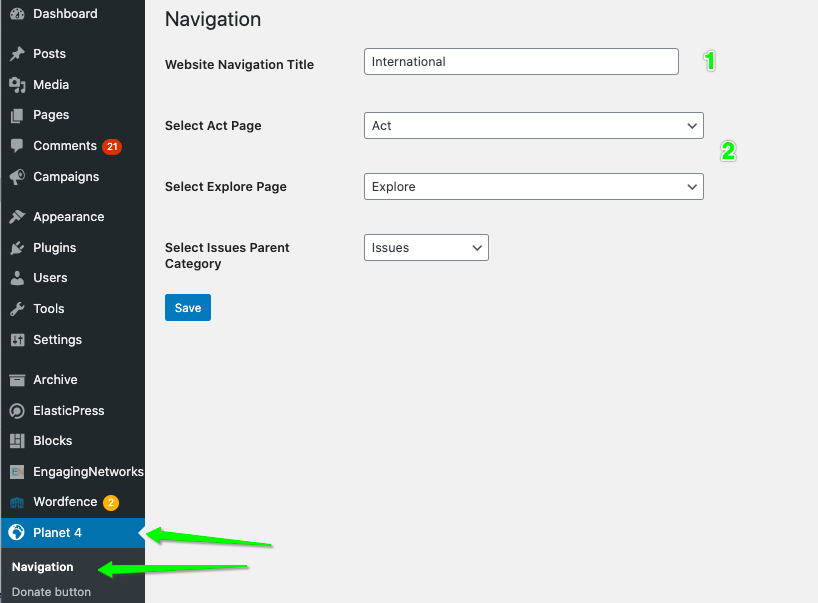Click the Select Act Page label
Image resolution: width=818 pixels, height=603 pixels.
tap(213, 126)
